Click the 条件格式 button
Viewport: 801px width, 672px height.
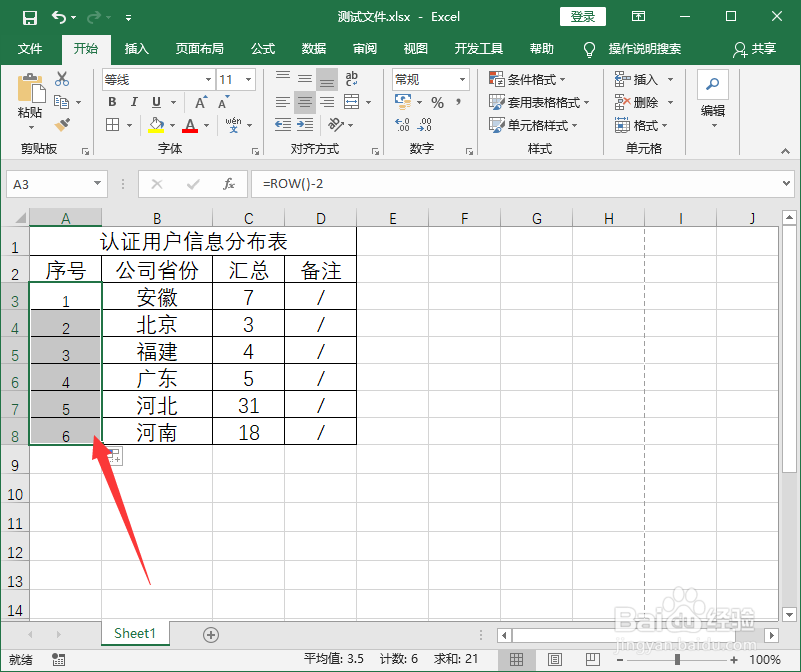pyautogui.click(x=524, y=79)
